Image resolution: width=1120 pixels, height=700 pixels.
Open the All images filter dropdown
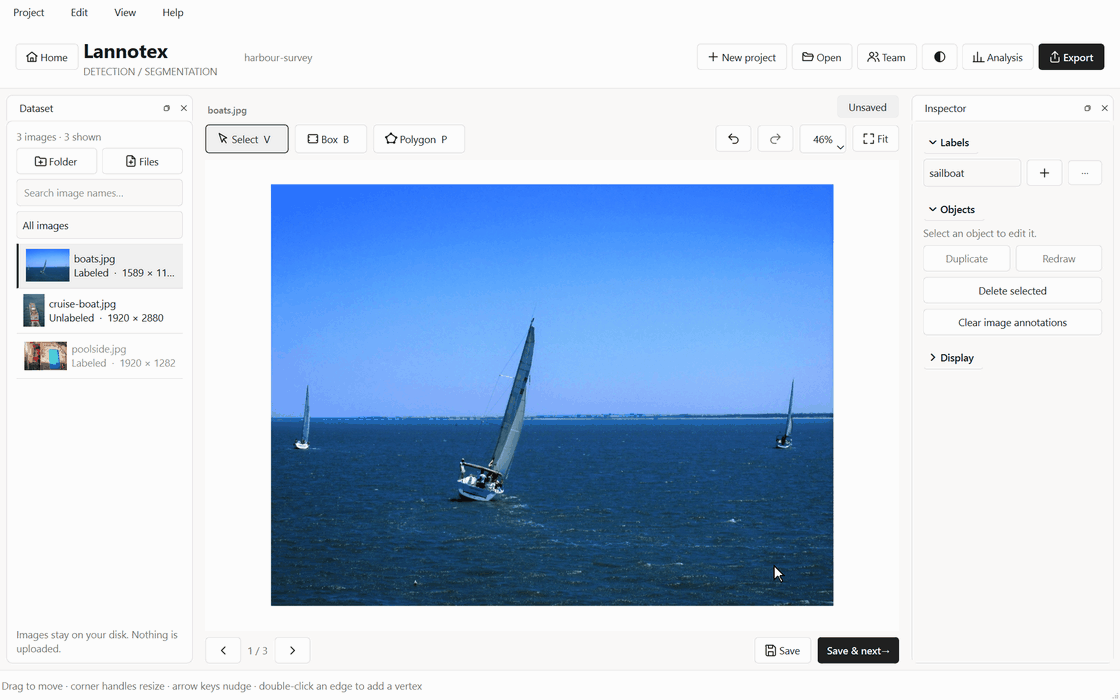[x=99, y=225]
